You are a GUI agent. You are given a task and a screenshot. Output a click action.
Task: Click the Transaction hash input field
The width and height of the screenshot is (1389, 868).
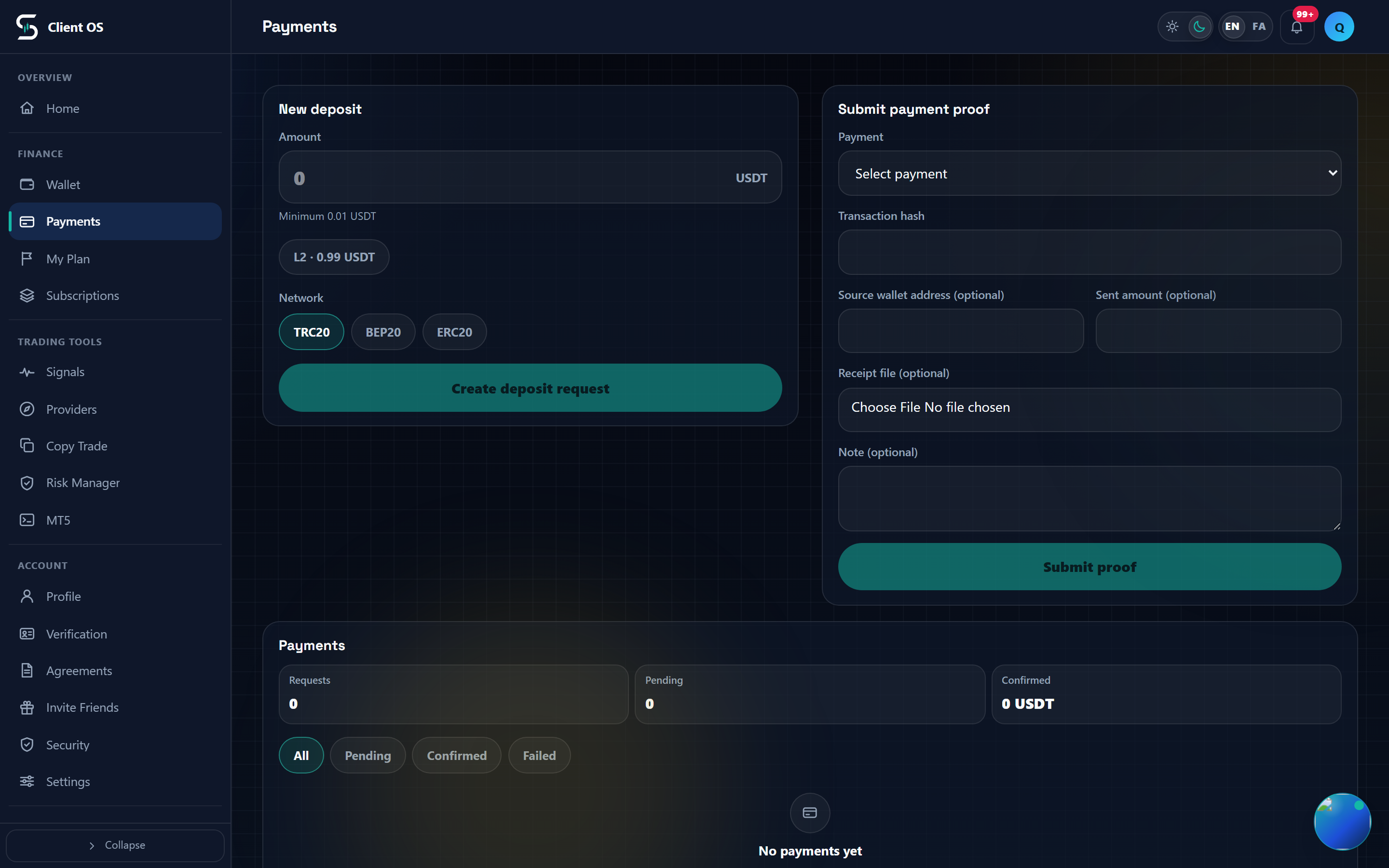[x=1089, y=252]
